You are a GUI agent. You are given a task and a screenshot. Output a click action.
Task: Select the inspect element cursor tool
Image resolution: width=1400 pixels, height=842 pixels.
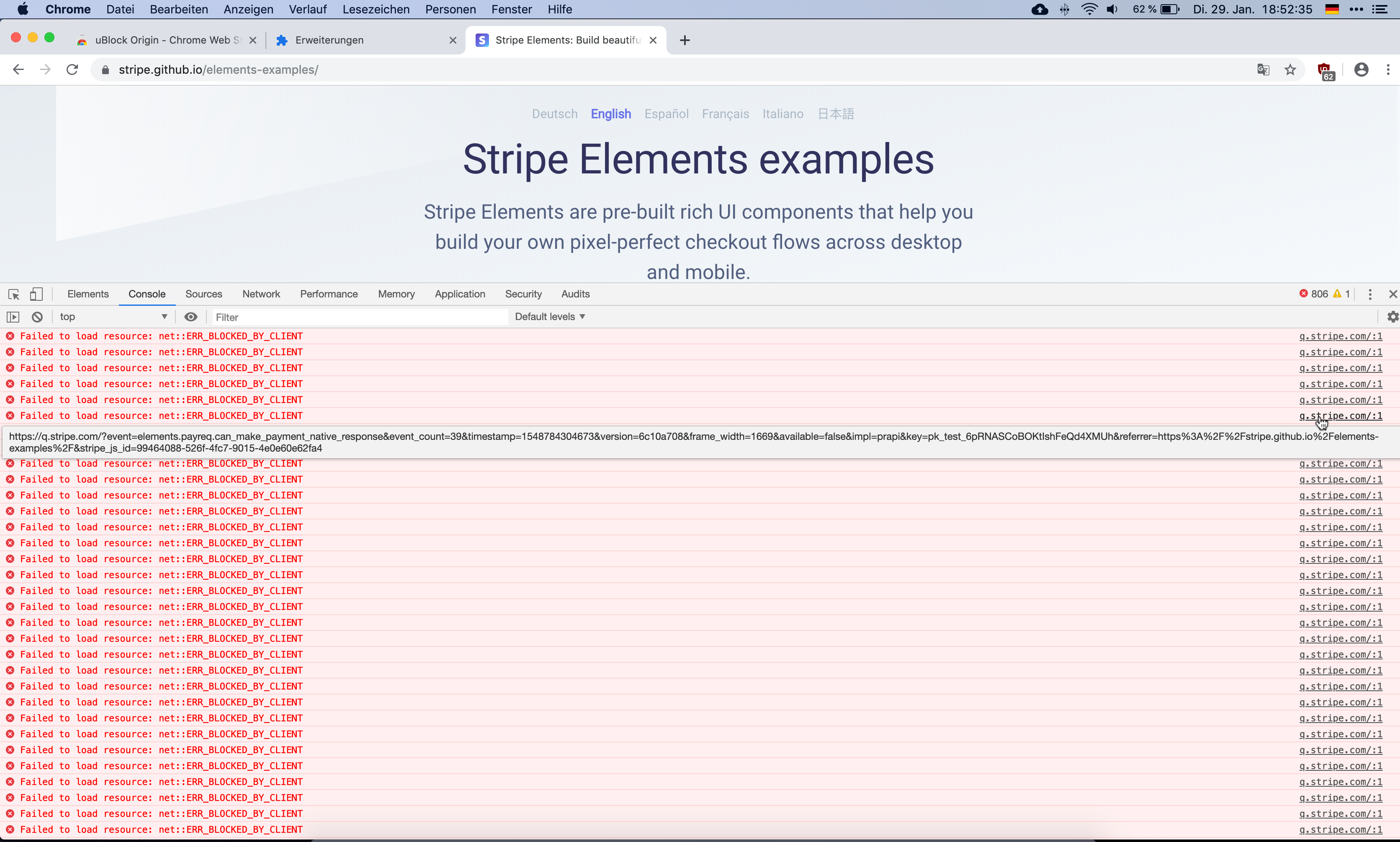(14, 294)
